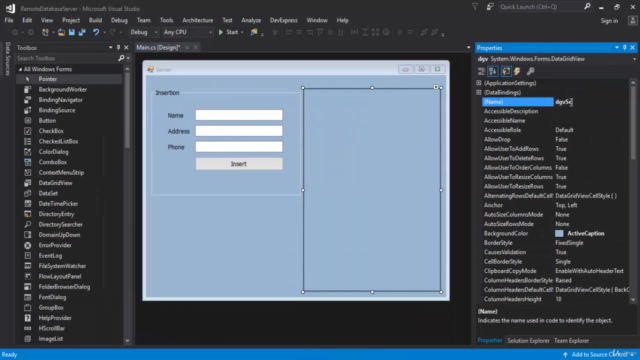Open the DevExpress menu
Viewport: 640px width, 360px height.
click(x=284, y=20)
